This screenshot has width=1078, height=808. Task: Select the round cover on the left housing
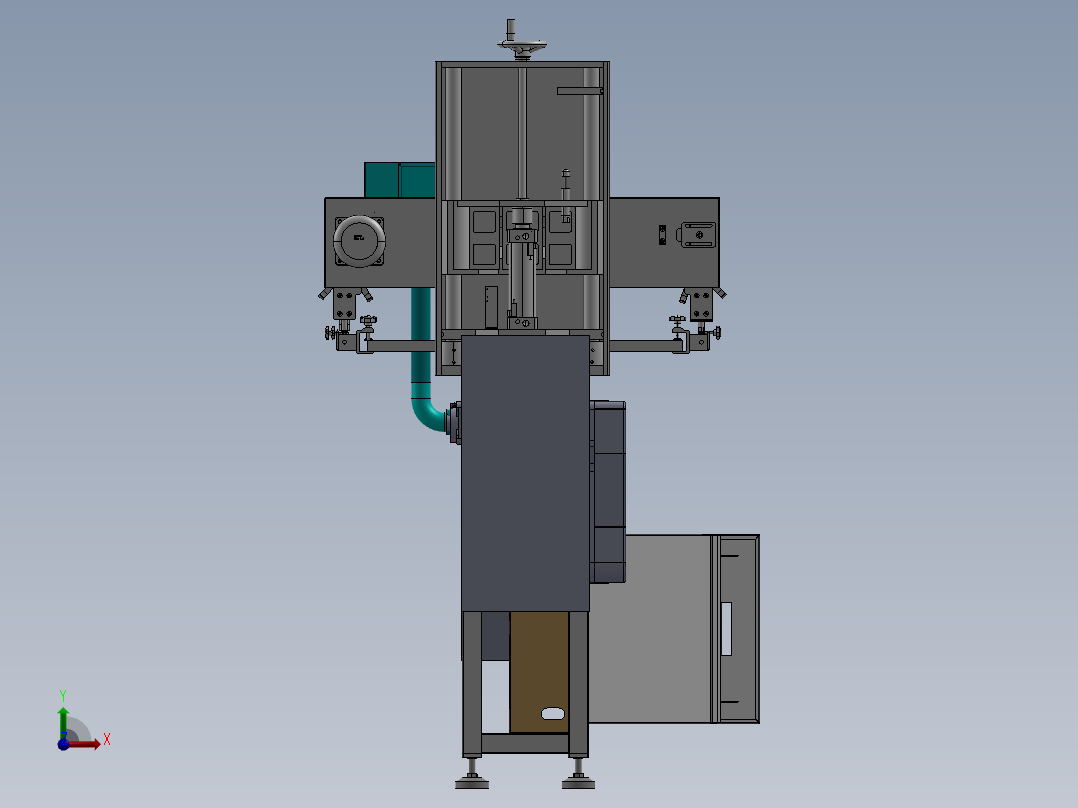359,241
